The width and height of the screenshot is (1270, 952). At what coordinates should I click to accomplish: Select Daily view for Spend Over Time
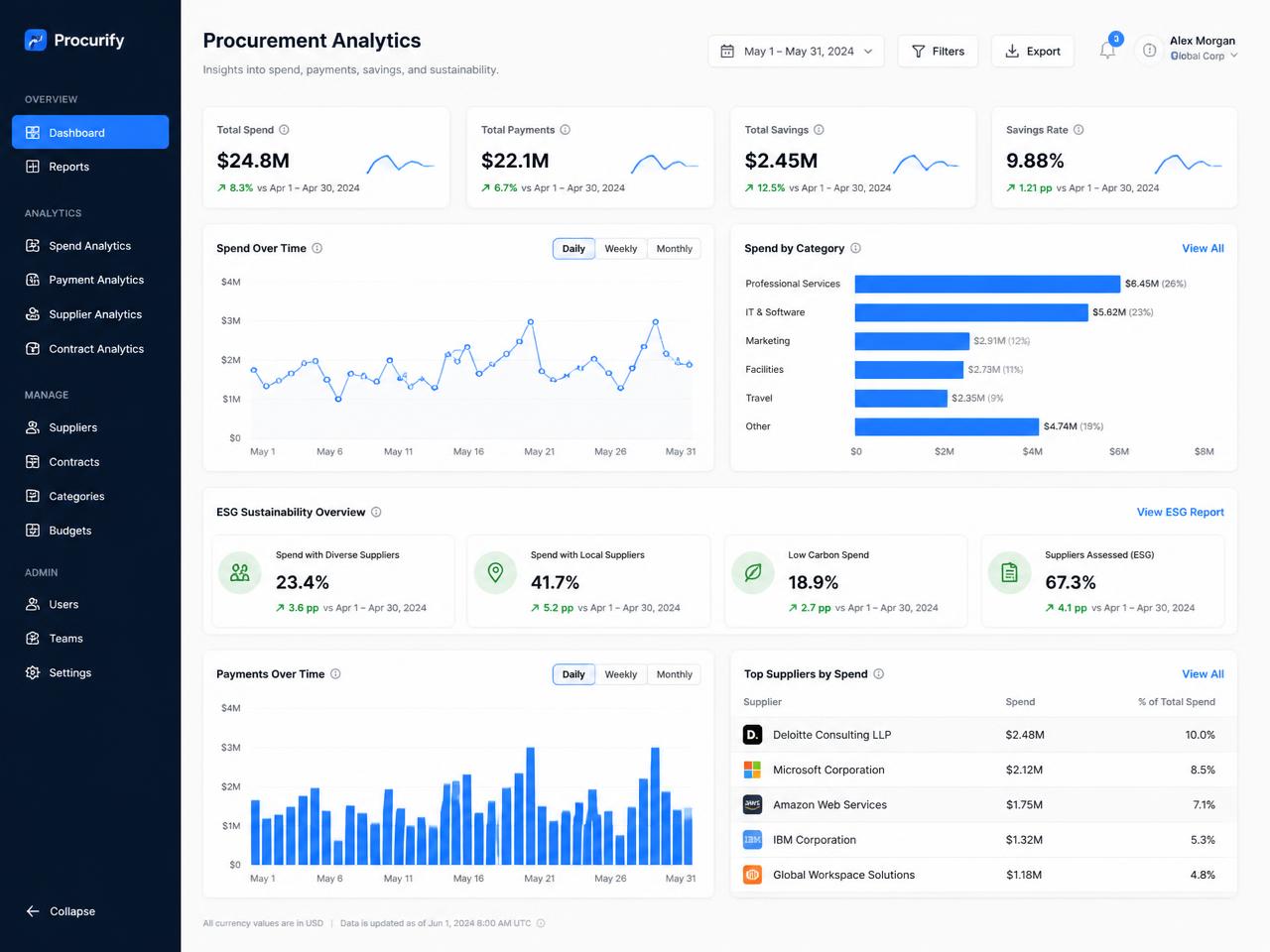(573, 249)
